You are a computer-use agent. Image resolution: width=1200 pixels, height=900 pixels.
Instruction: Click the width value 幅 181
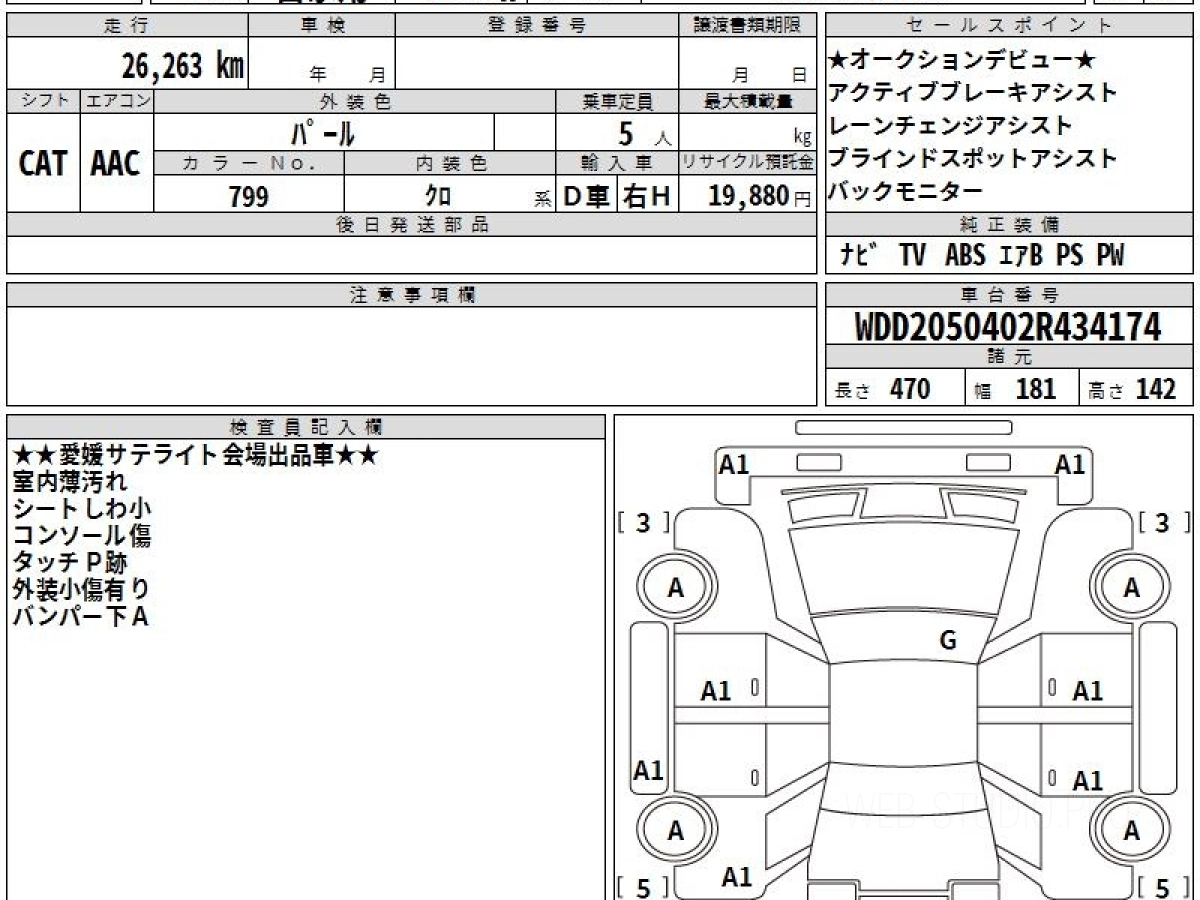tap(1015, 389)
